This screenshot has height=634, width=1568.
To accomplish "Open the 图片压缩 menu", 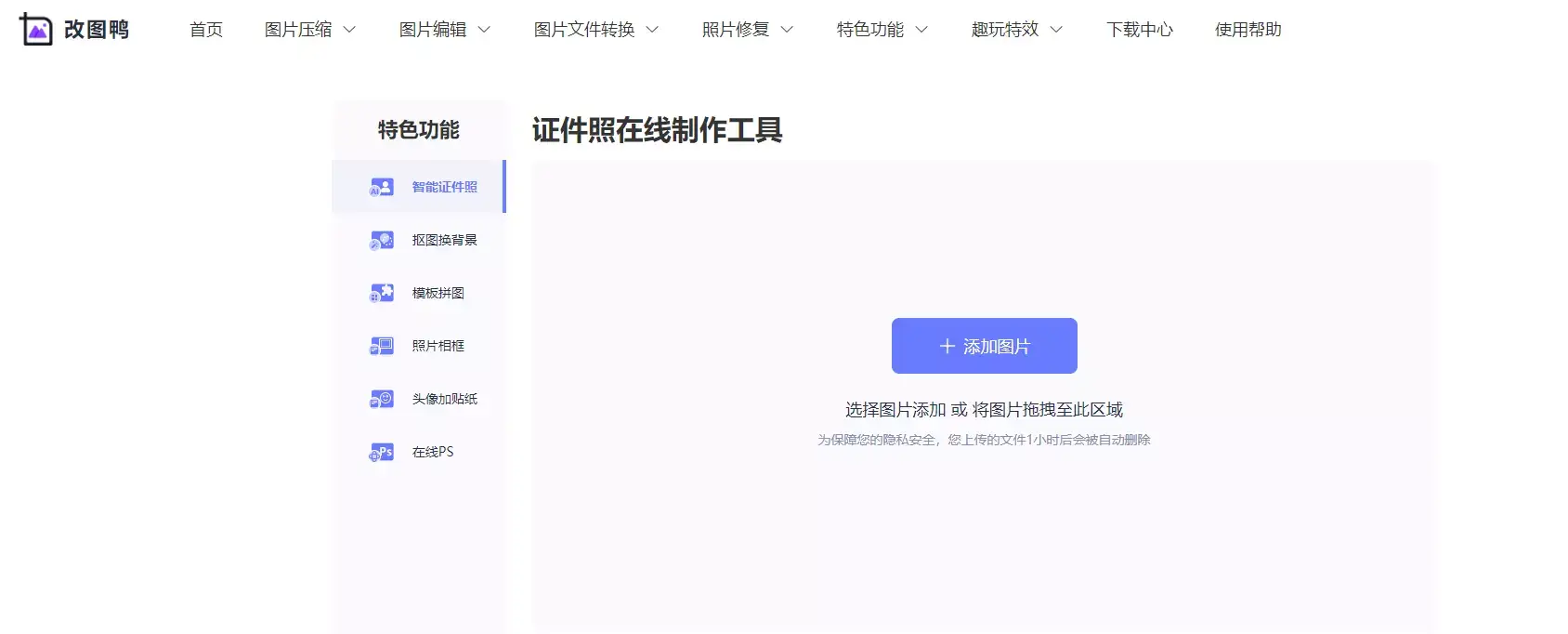I will point(298,30).
